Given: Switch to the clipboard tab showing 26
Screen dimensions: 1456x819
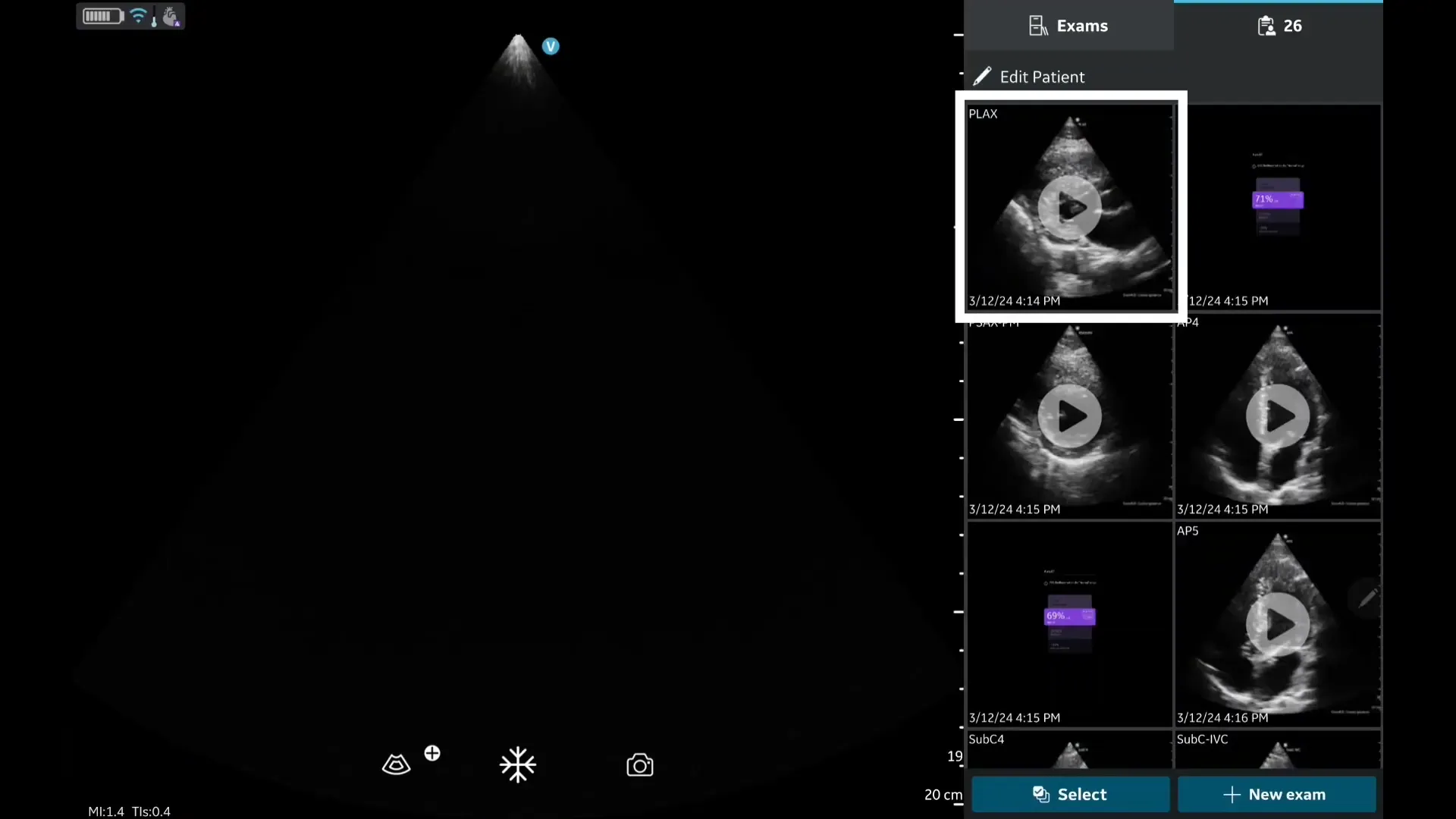Looking at the screenshot, I should 1279,26.
